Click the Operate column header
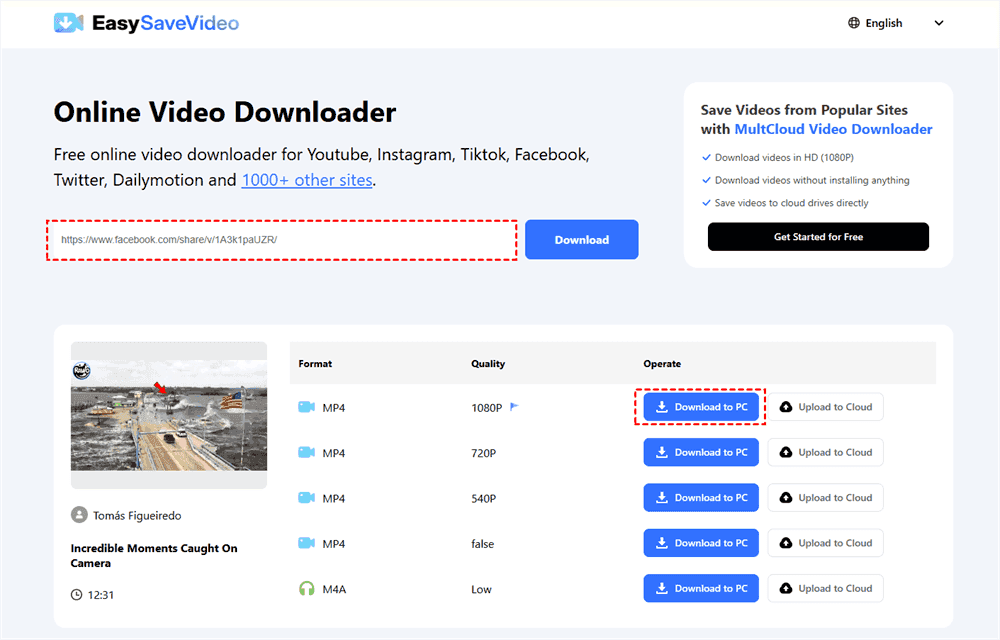The image size is (1000, 640). [662, 363]
